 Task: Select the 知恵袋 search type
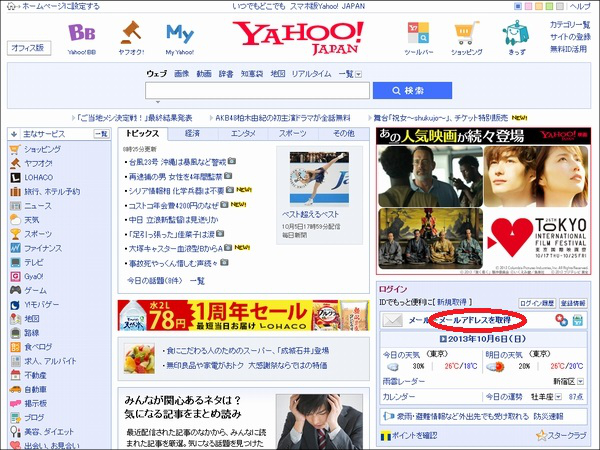point(252,74)
